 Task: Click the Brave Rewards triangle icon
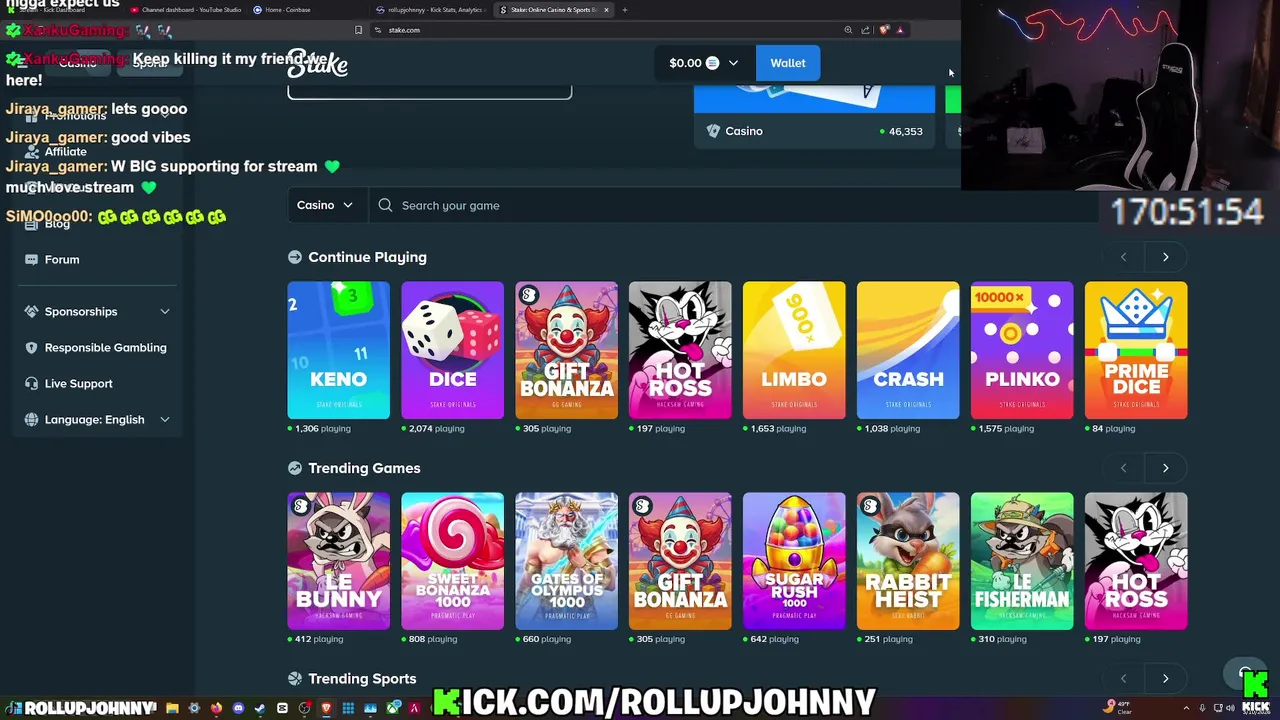click(x=900, y=30)
